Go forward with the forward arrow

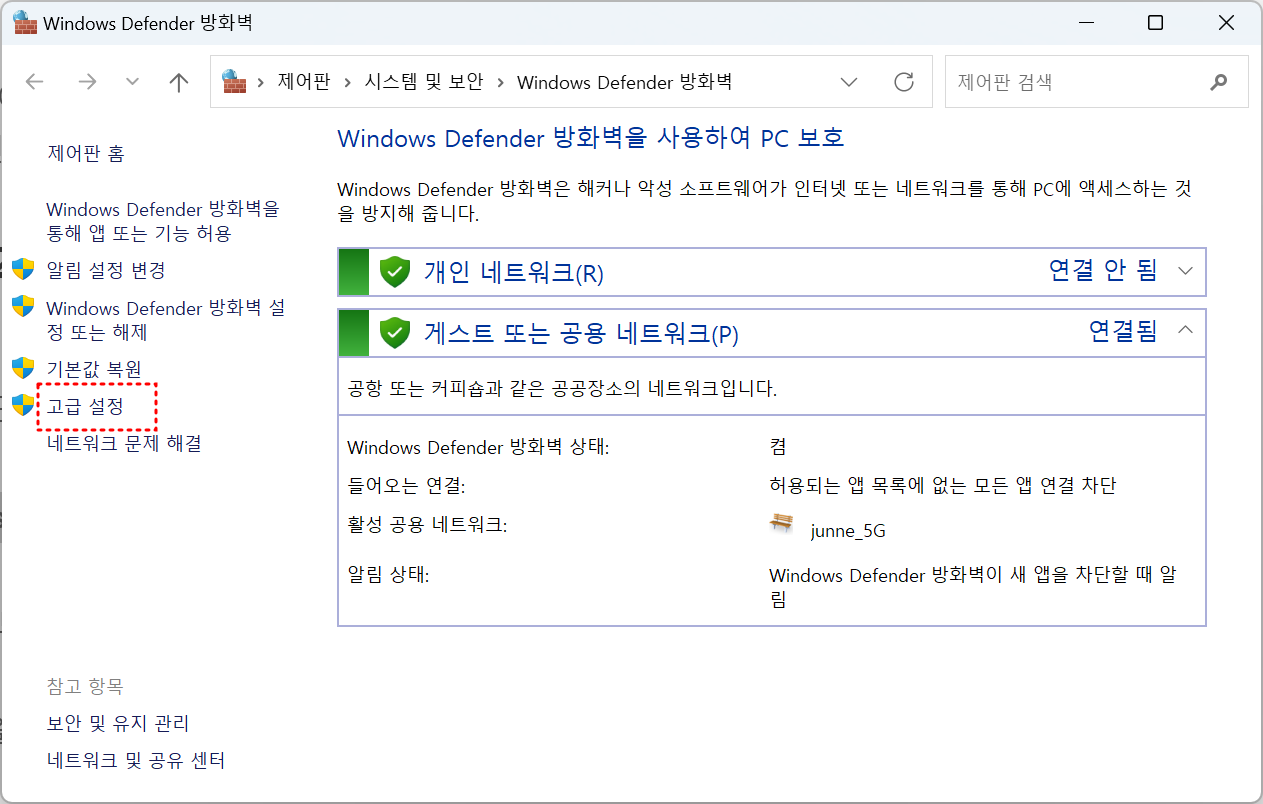click(87, 82)
